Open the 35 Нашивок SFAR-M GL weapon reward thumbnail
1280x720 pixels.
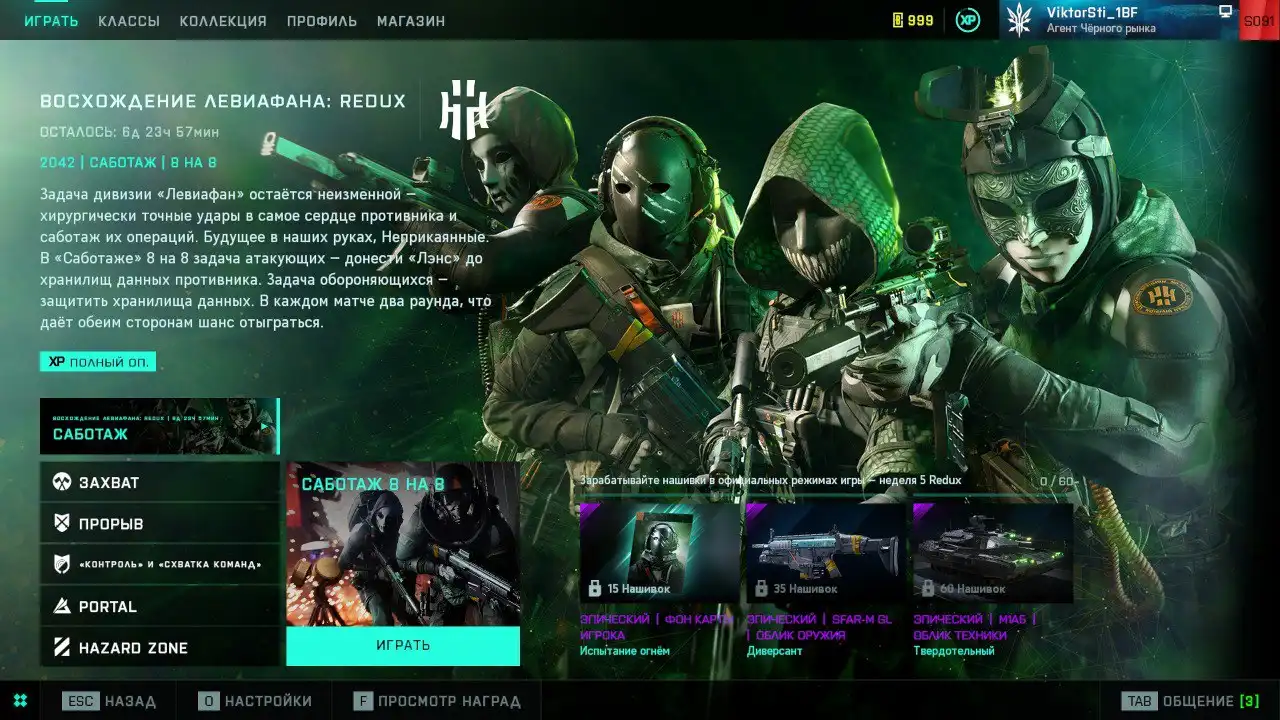[x=826, y=552]
